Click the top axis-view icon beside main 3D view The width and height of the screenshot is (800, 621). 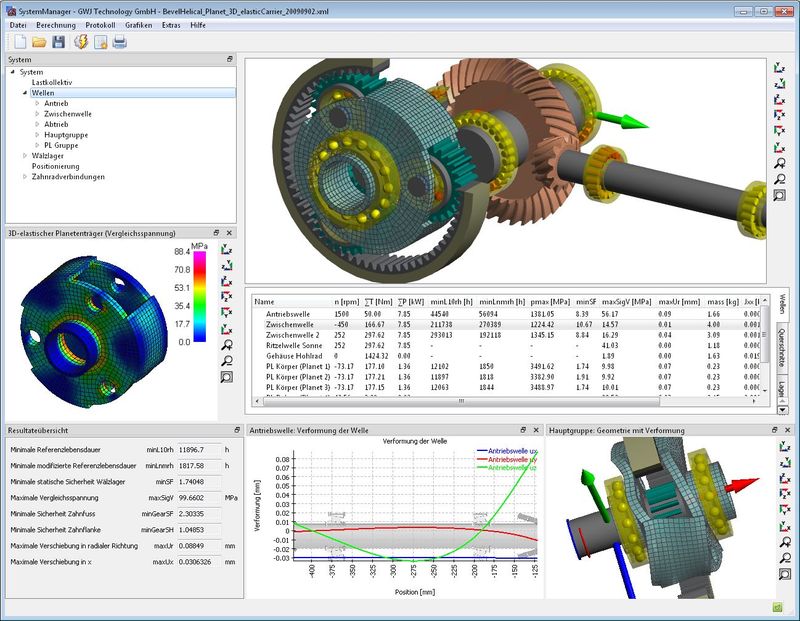coord(780,70)
